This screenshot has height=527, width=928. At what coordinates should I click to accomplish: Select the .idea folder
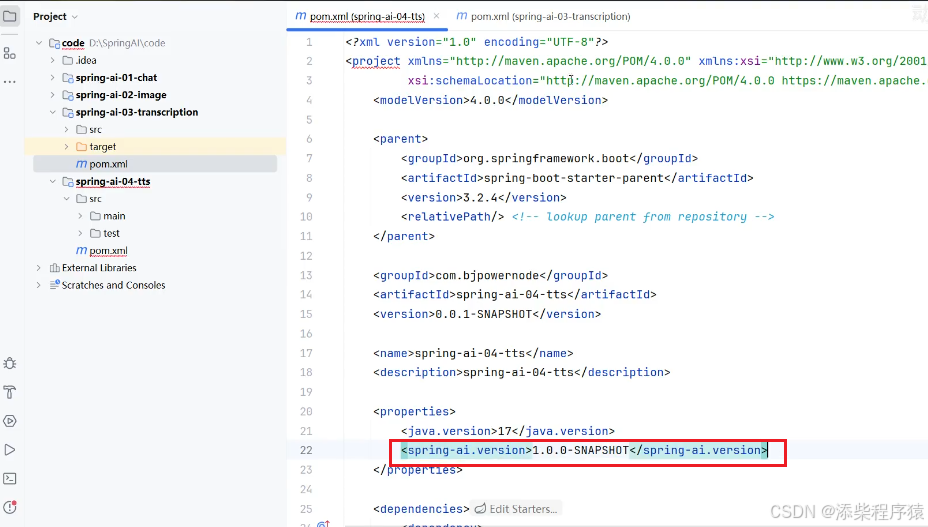[x=86, y=60]
